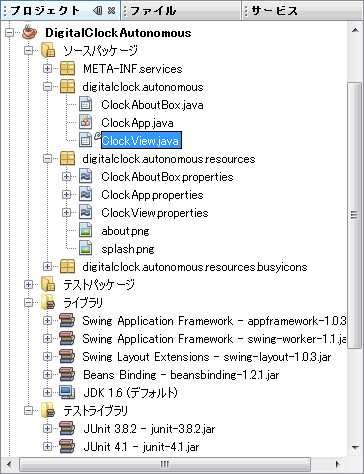Screen dimensions: 364x474
Task: Click the JUnit 3.8.2 library books icon
Action: pyautogui.click(x=67, y=428)
